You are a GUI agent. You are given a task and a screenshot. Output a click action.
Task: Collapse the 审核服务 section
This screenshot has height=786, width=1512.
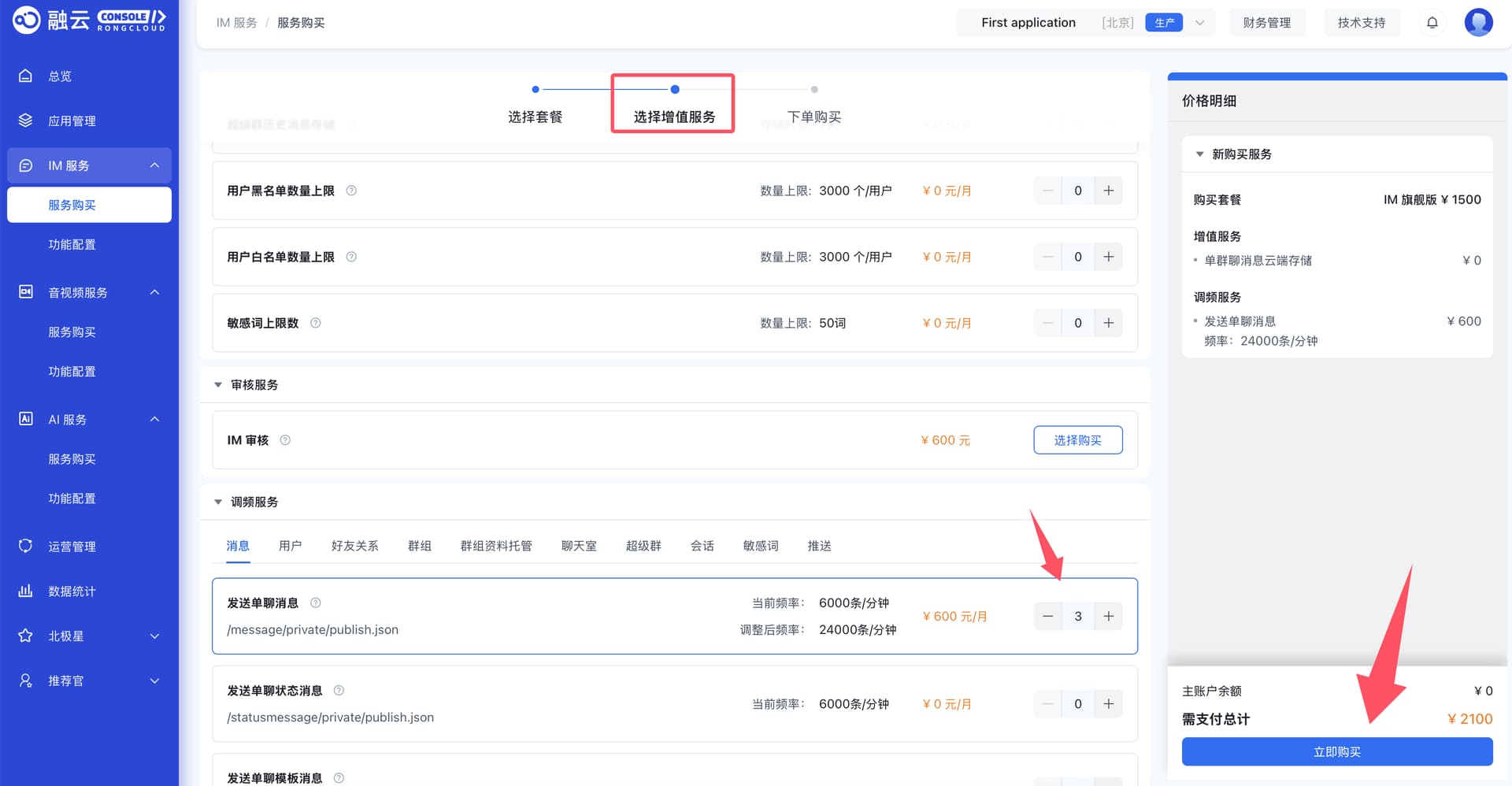[218, 385]
